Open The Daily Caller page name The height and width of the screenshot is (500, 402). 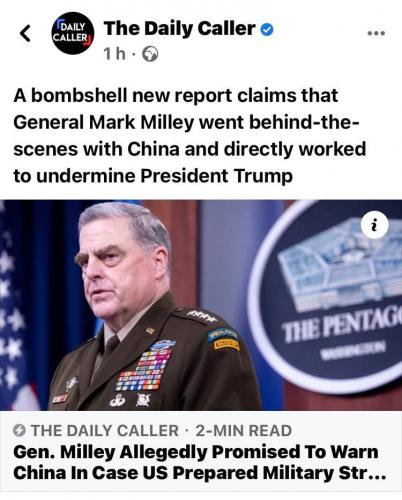click(180, 29)
